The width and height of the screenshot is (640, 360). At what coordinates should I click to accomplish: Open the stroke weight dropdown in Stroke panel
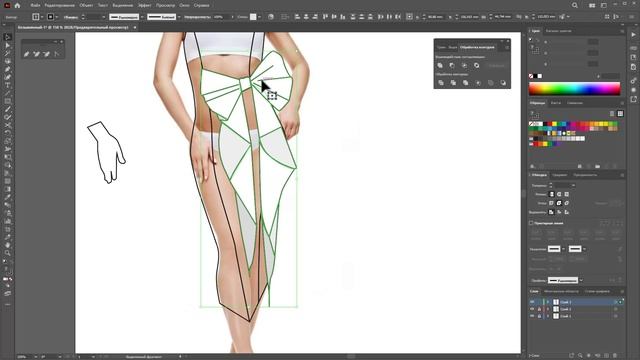click(573, 185)
